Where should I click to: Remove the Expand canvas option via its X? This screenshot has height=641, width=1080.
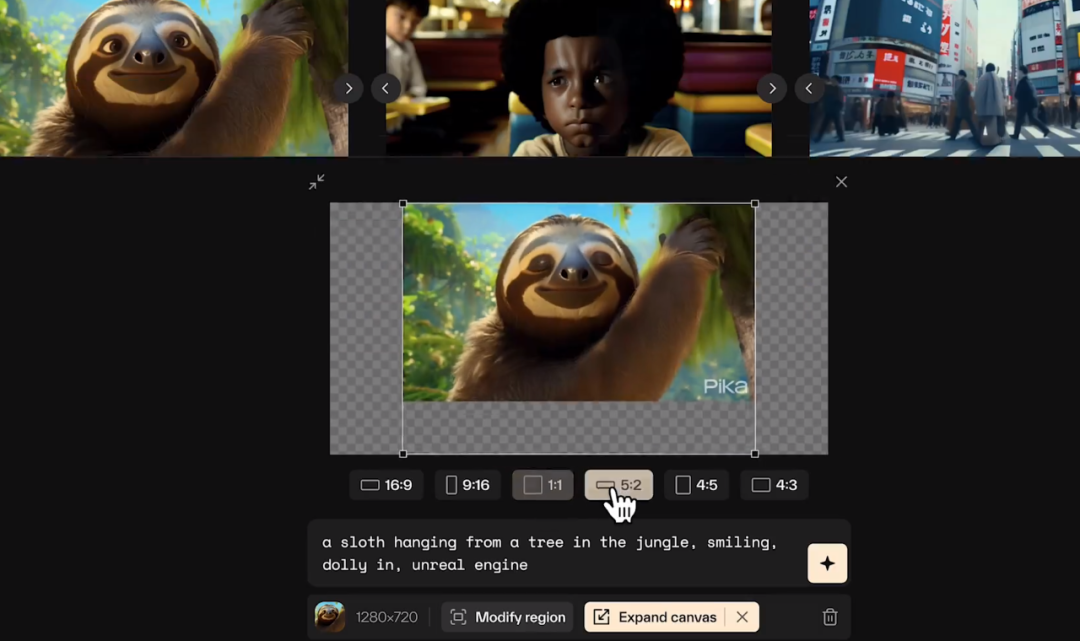point(742,617)
